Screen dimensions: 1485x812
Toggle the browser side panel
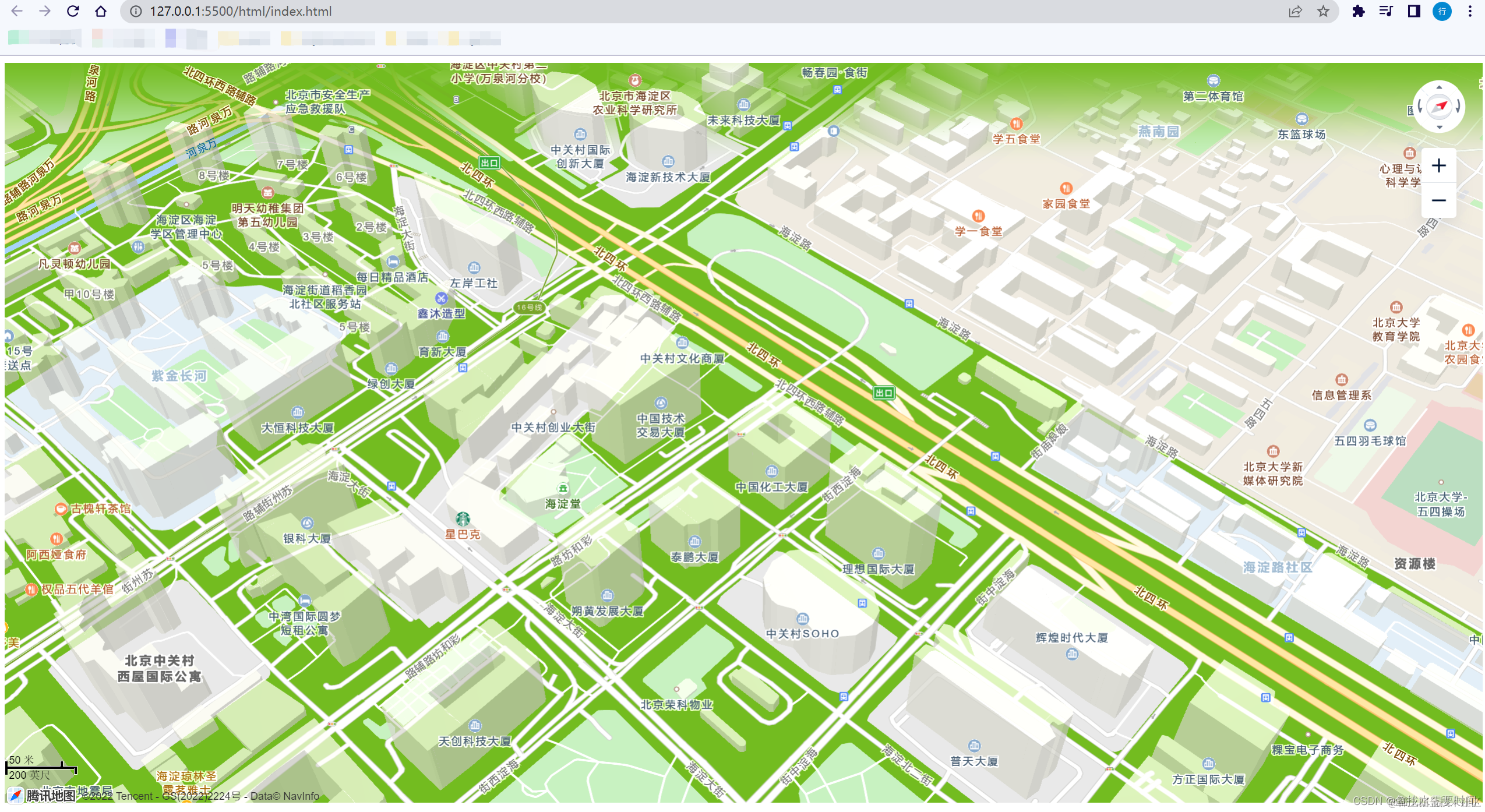click(1414, 11)
